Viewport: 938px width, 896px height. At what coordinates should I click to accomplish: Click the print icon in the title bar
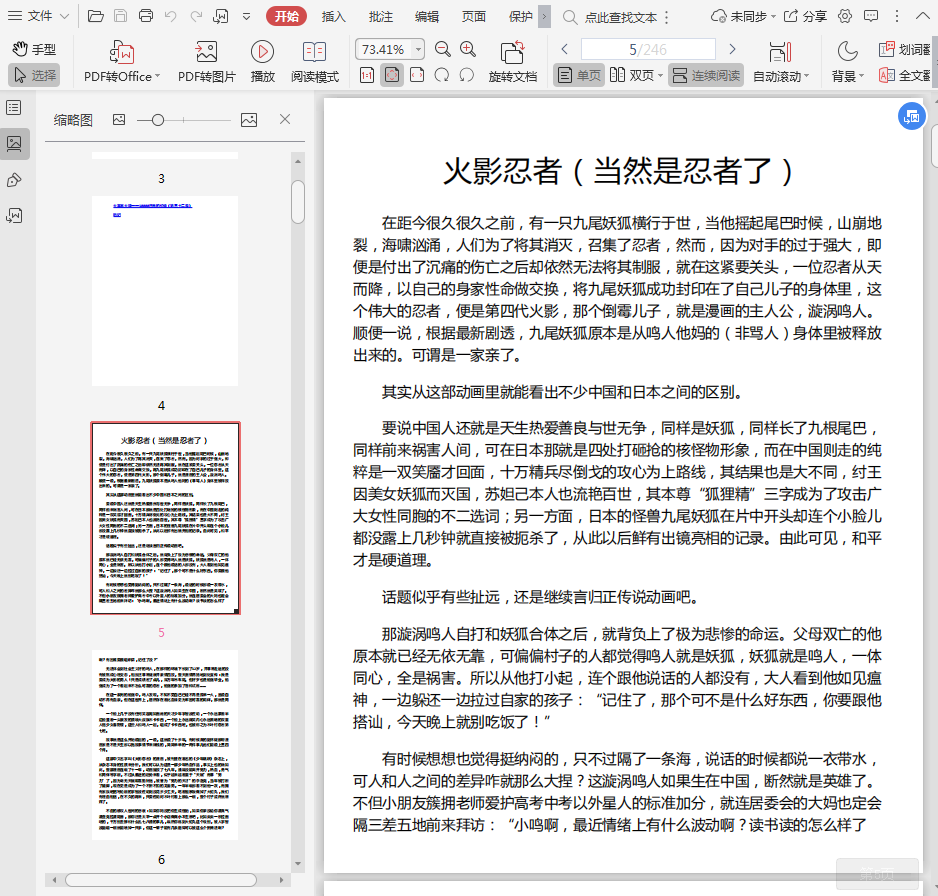(x=146, y=16)
